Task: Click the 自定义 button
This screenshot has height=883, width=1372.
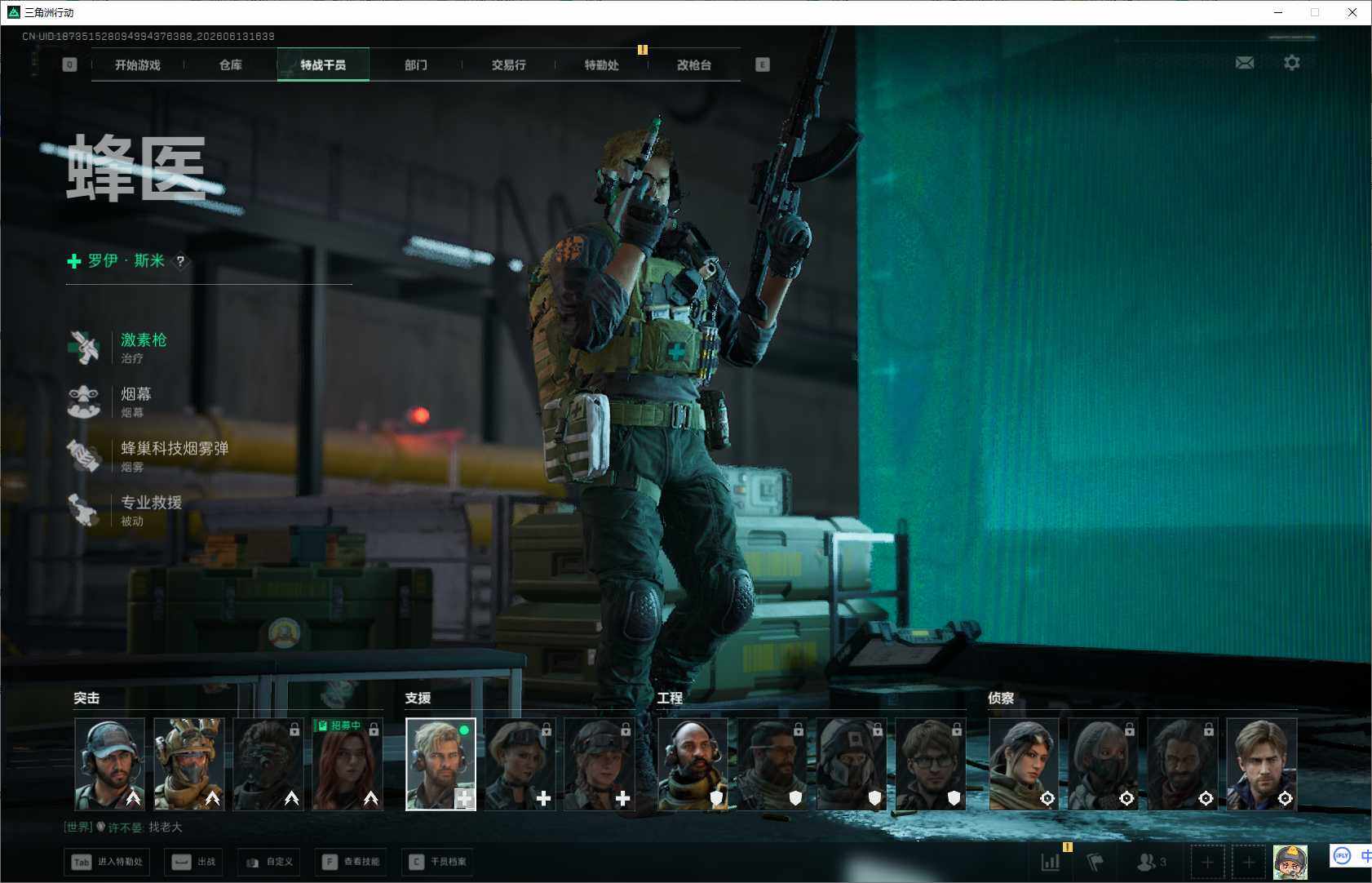Action: 268,862
